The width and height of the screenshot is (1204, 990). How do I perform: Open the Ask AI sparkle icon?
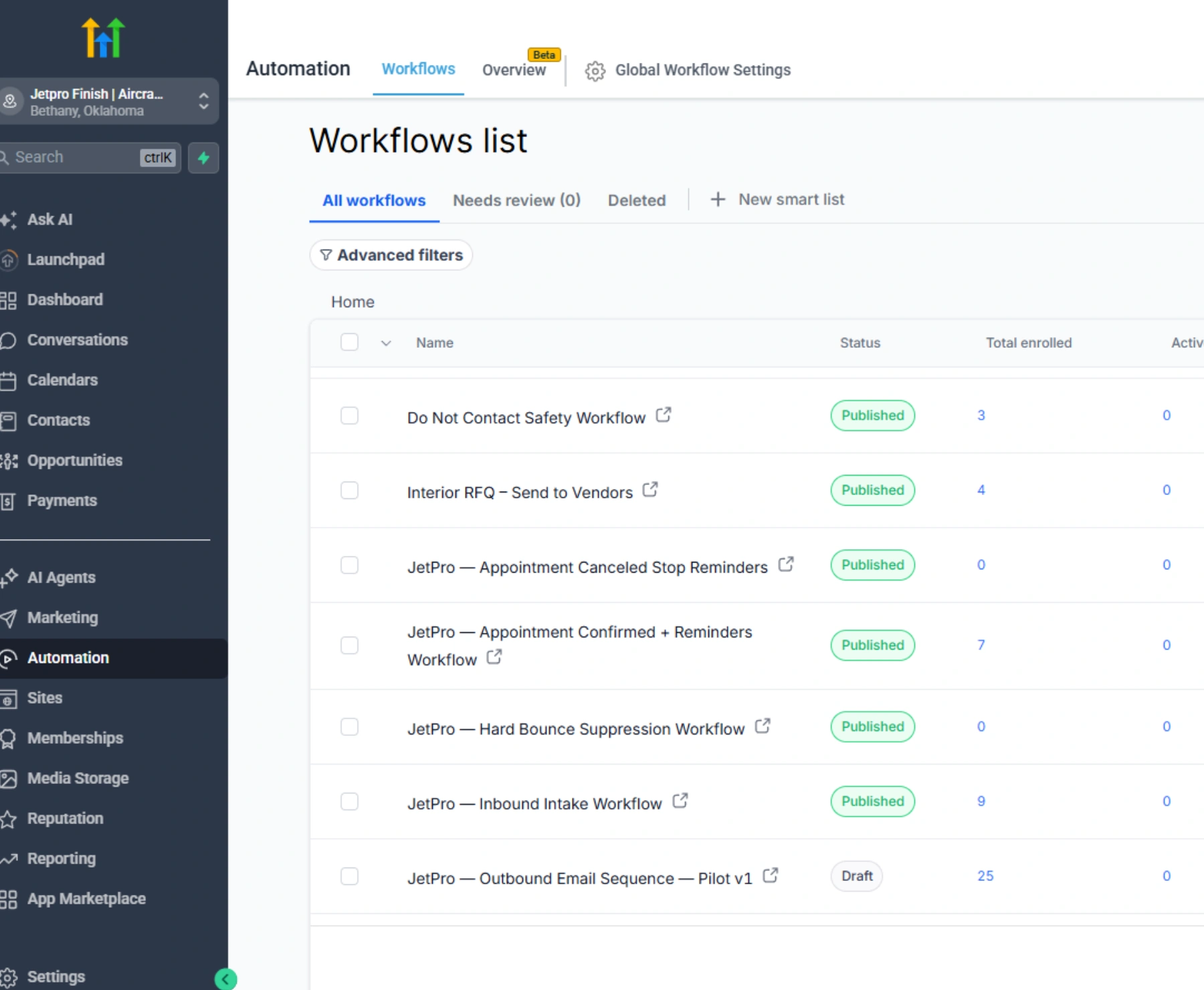point(9,219)
